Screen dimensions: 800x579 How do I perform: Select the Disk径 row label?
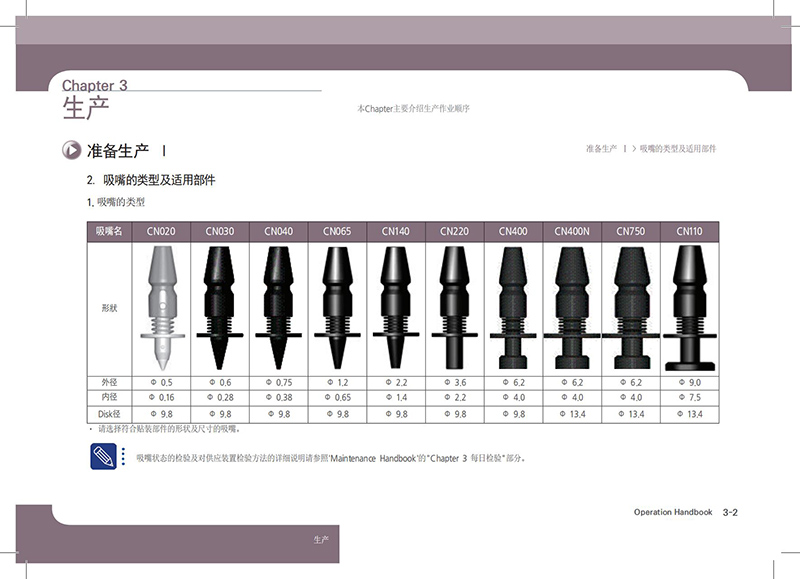coord(109,413)
